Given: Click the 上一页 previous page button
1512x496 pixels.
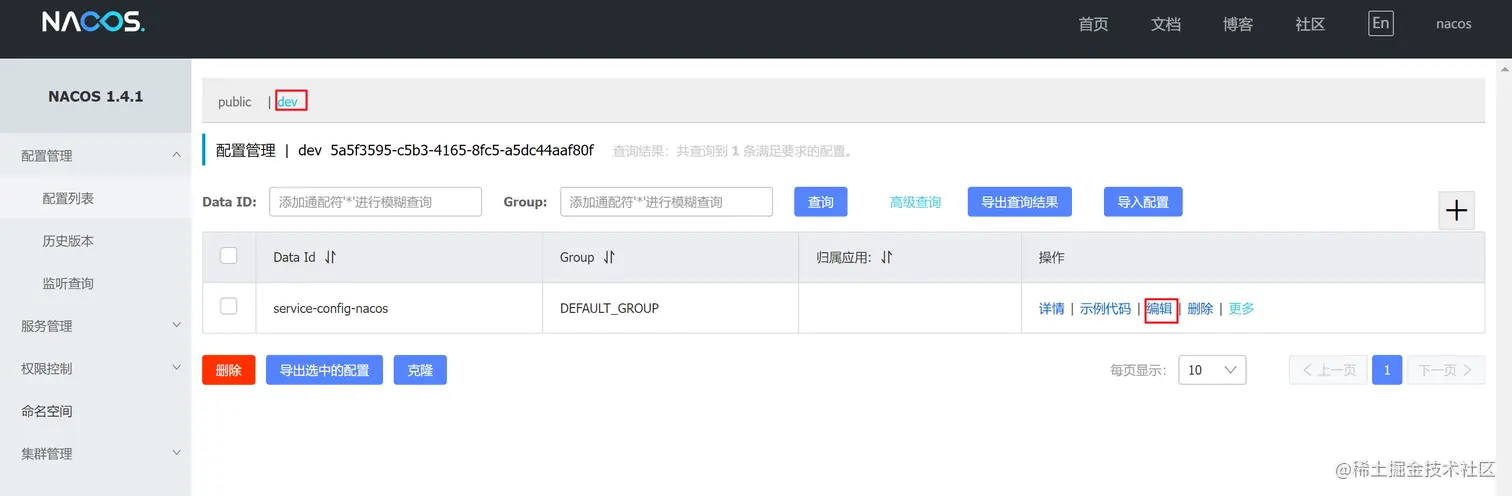Looking at the screenshot, I should point(1328,370).
